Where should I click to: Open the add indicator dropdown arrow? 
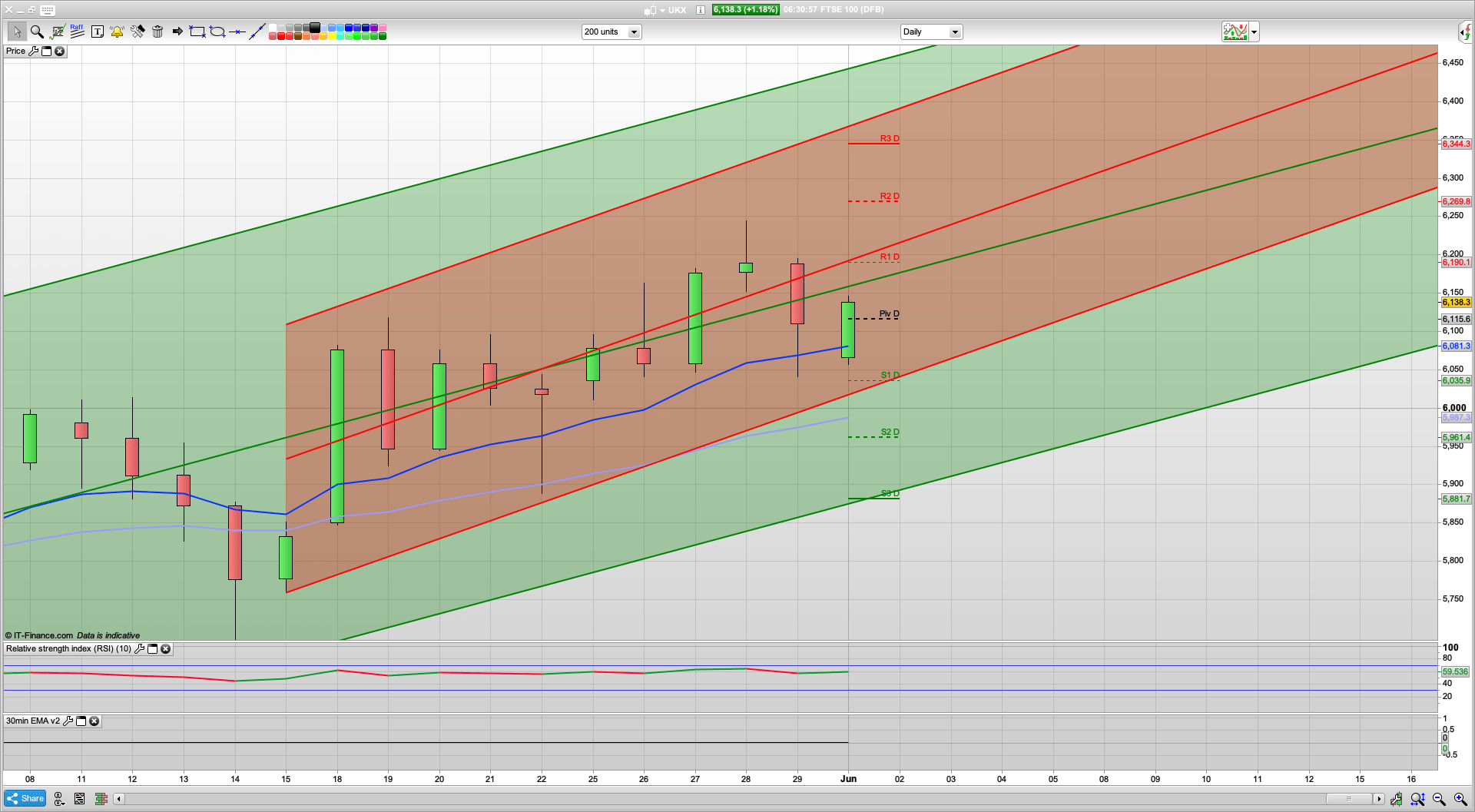pyautogui.click(x=1253, y=31)
